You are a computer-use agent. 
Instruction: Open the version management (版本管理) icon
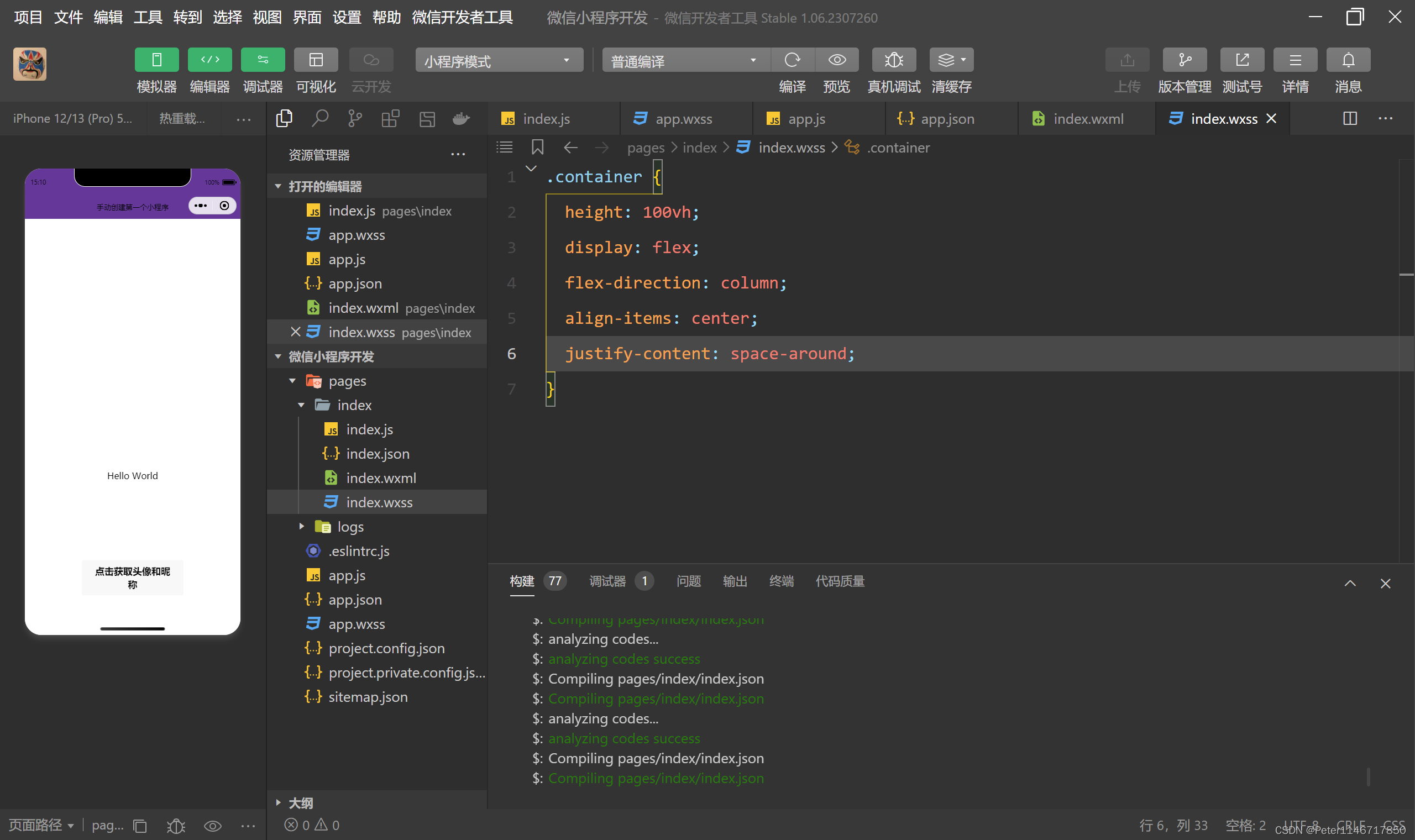(1184, 60)
